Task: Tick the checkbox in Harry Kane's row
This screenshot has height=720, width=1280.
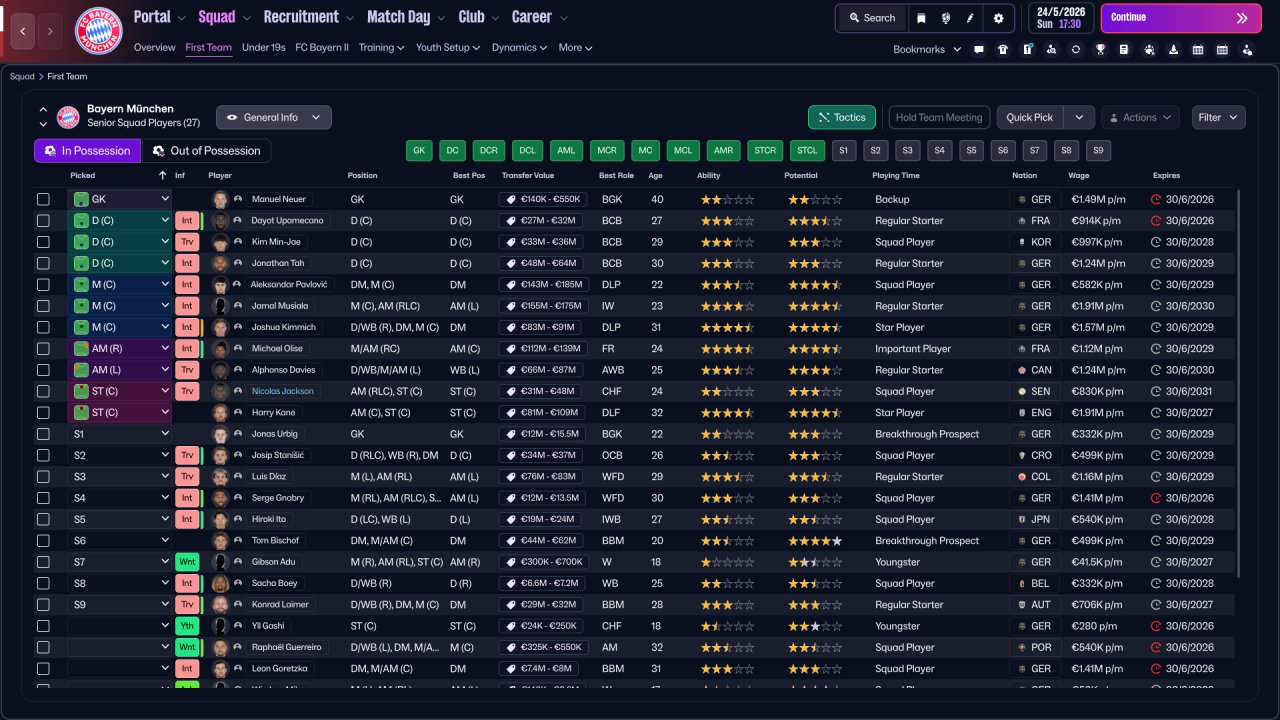Action: tap(43, 412)
